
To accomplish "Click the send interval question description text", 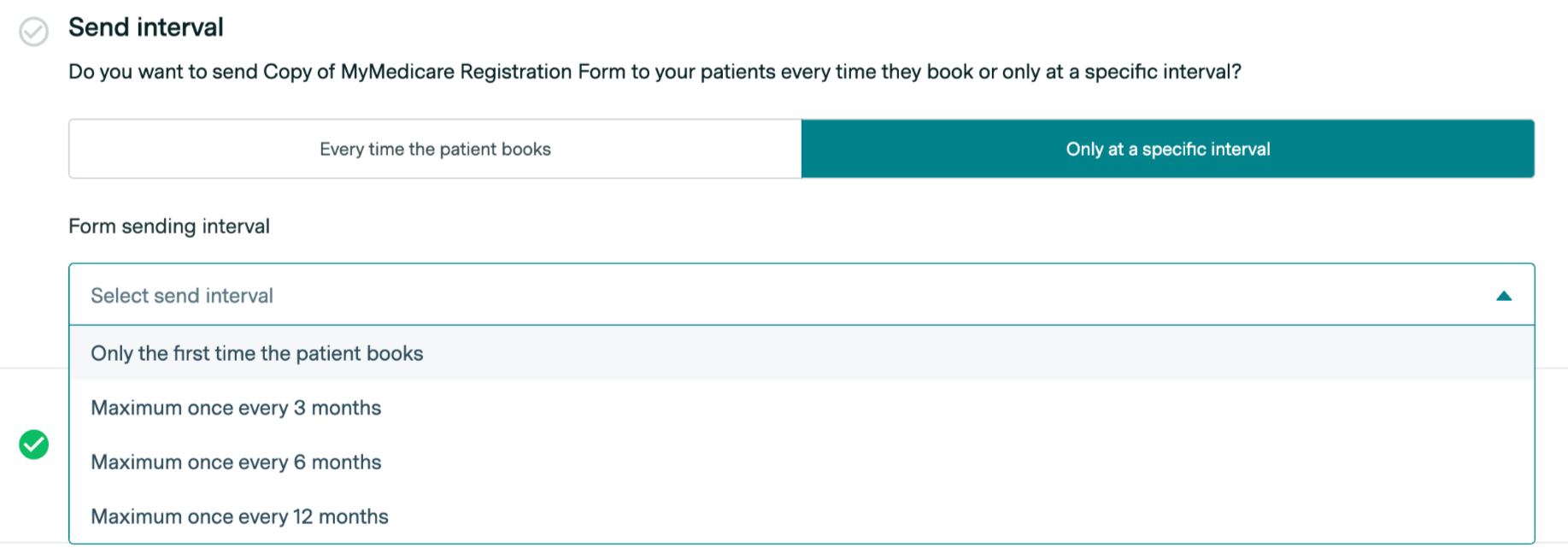I will 655,72.
